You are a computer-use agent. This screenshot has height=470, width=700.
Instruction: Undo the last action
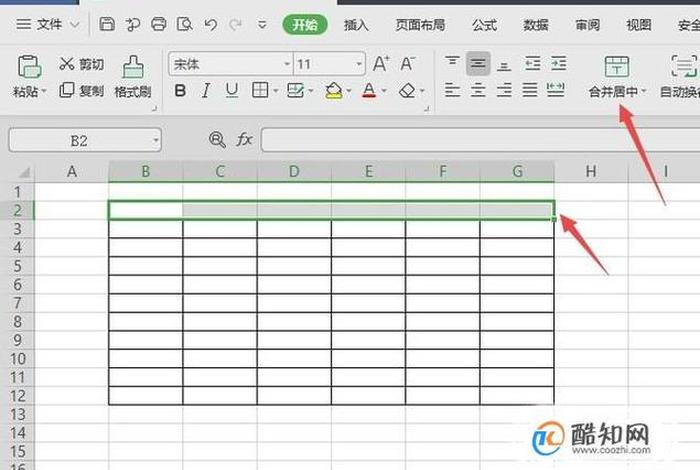tap(210, 25)
